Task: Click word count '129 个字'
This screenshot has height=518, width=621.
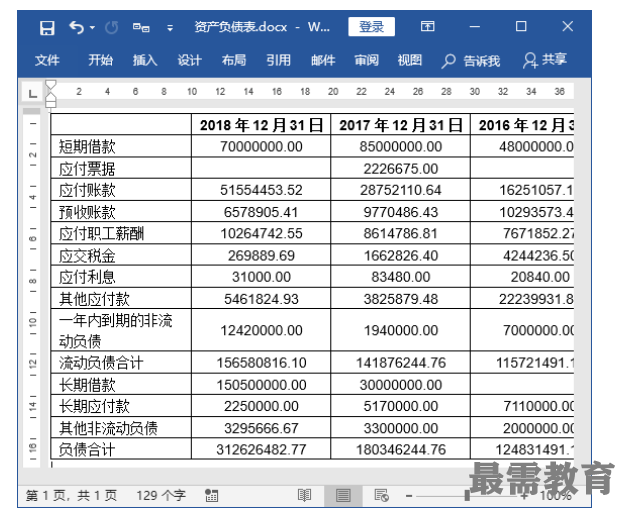Action: point(161,495)
